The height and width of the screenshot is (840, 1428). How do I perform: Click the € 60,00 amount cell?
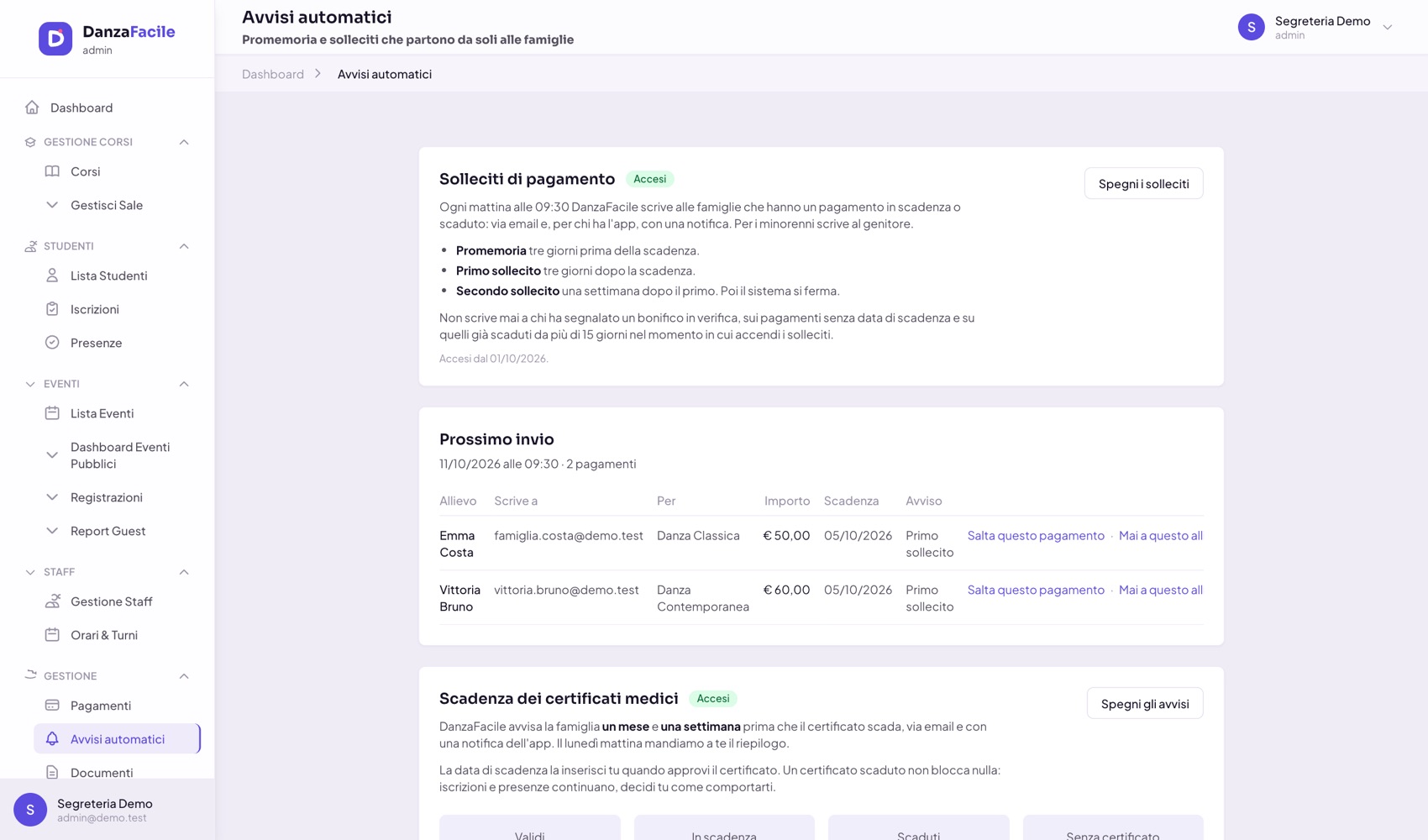click(786, 590)
